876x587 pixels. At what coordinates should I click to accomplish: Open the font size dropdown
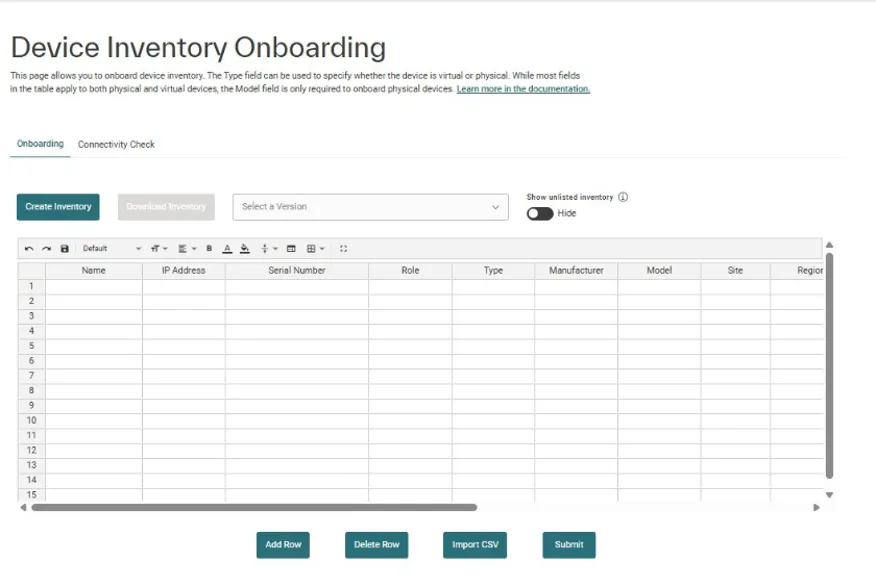tap(159, 249)
